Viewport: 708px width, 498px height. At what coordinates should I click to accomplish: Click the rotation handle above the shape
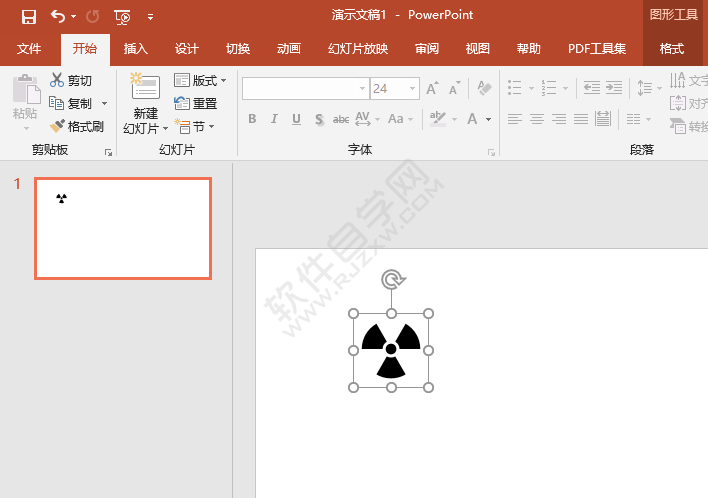click(x=392, y=279)
